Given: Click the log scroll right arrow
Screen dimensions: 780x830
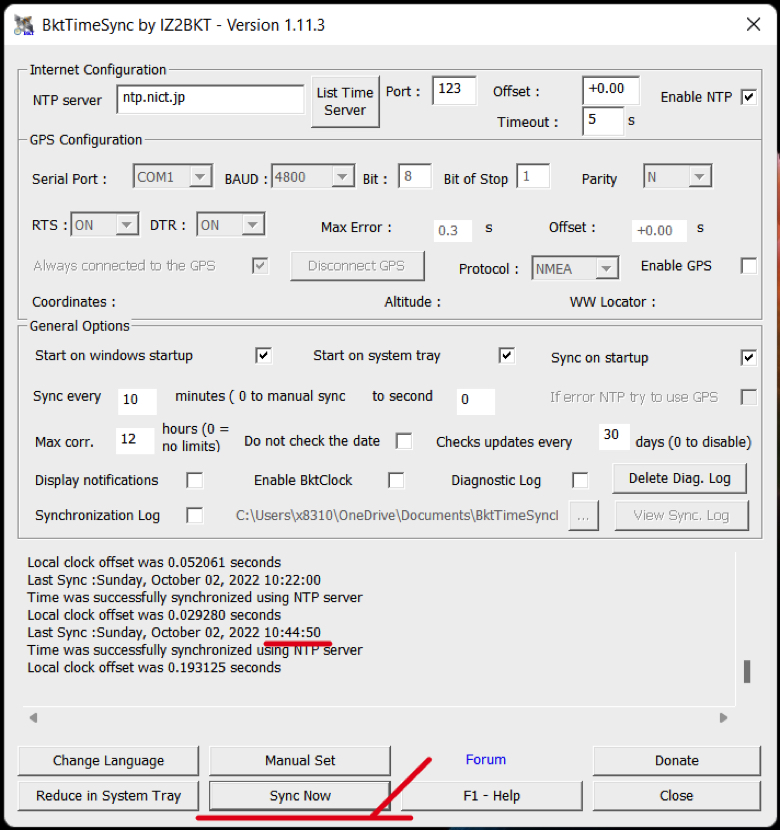Looking at the screenshot, I should click(x=723, y=718).
